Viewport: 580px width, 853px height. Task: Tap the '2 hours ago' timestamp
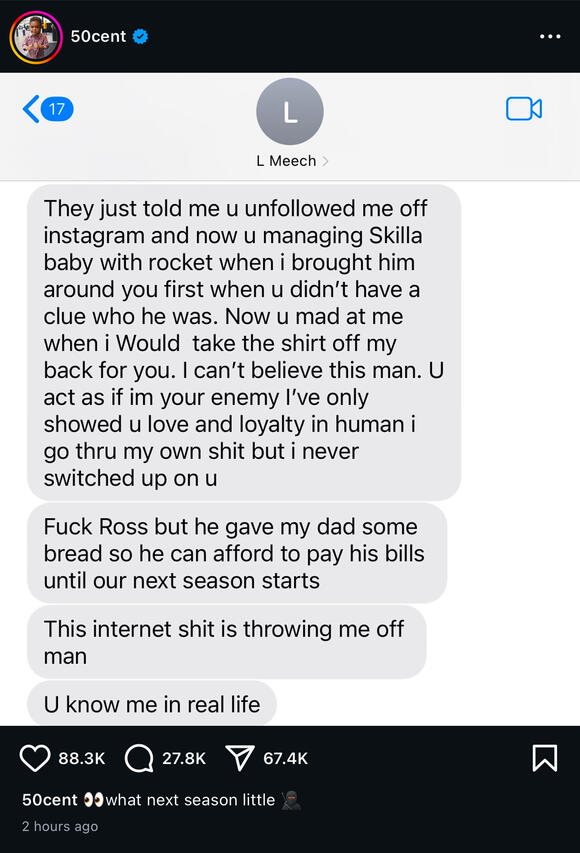tap(60, 826)
